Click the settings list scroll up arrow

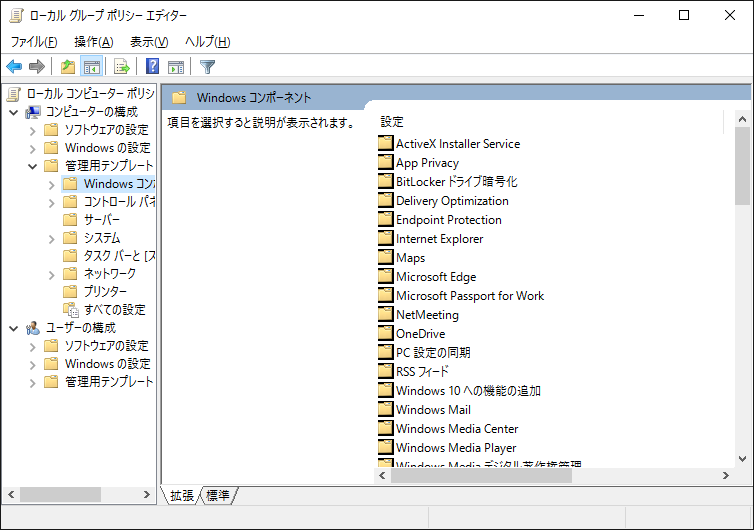click(x=742, y=119)
